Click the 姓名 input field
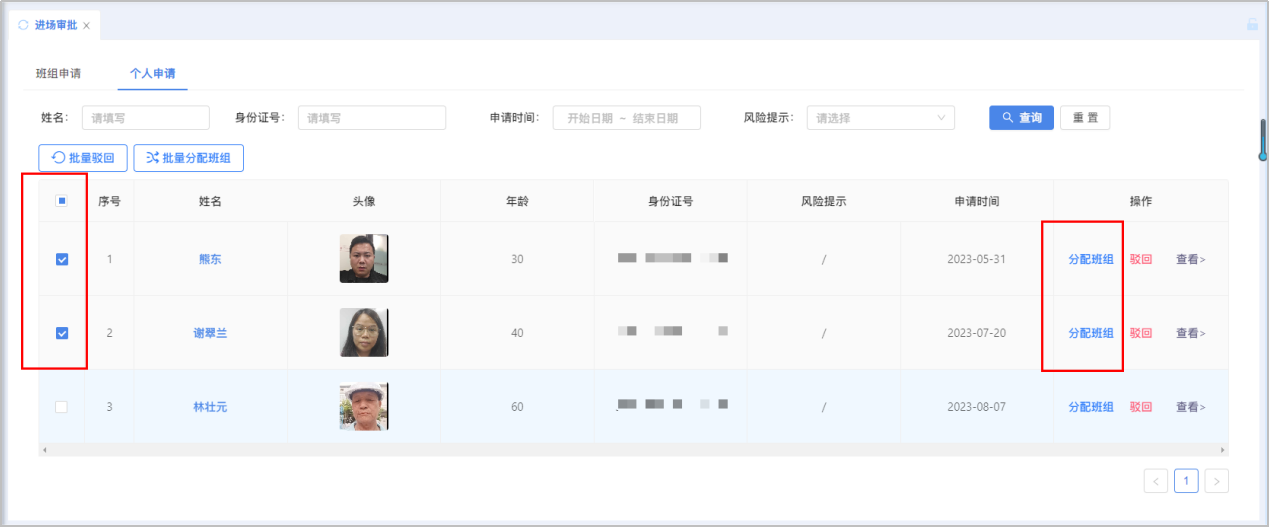1271x529 pixels. click(145, 118)
